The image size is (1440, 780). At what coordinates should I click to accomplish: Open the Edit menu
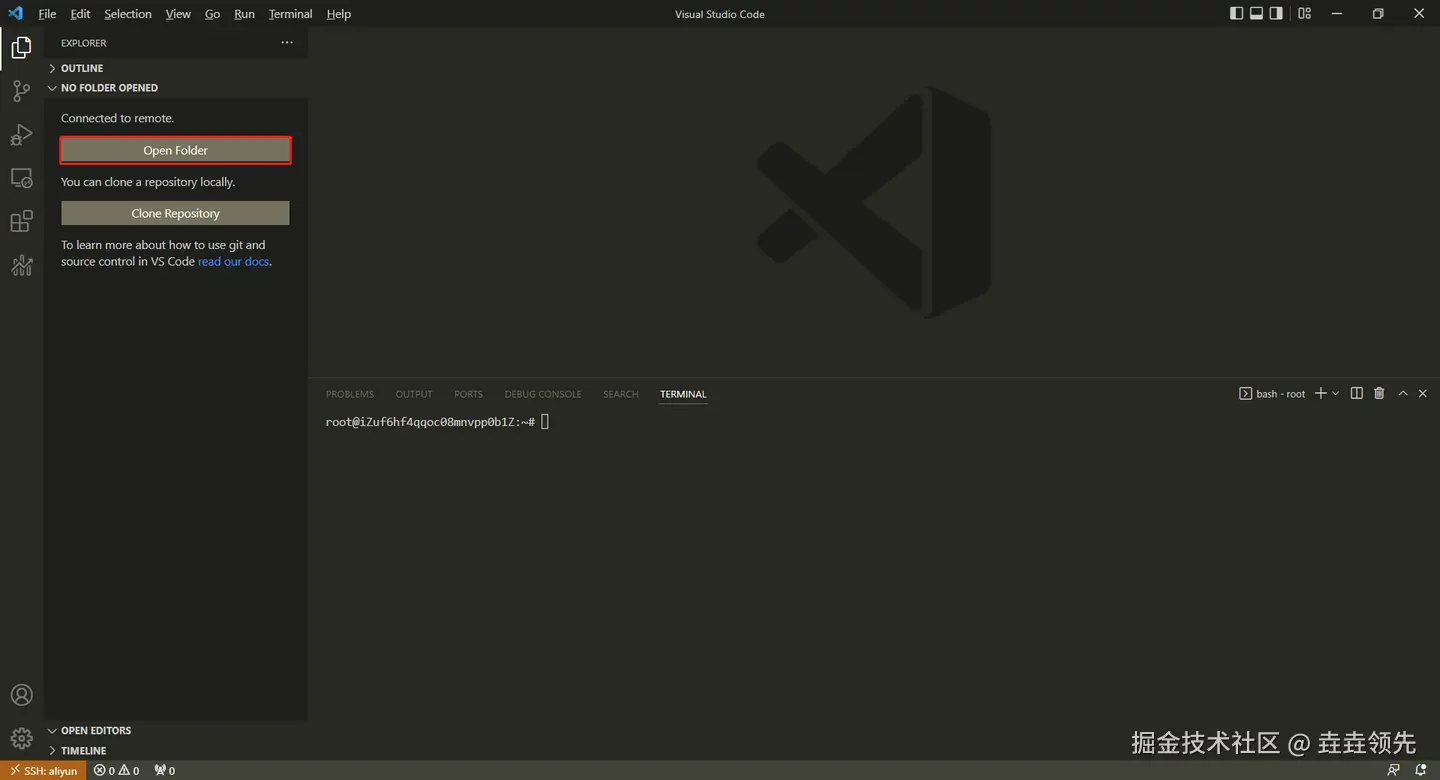pos(80,14)
